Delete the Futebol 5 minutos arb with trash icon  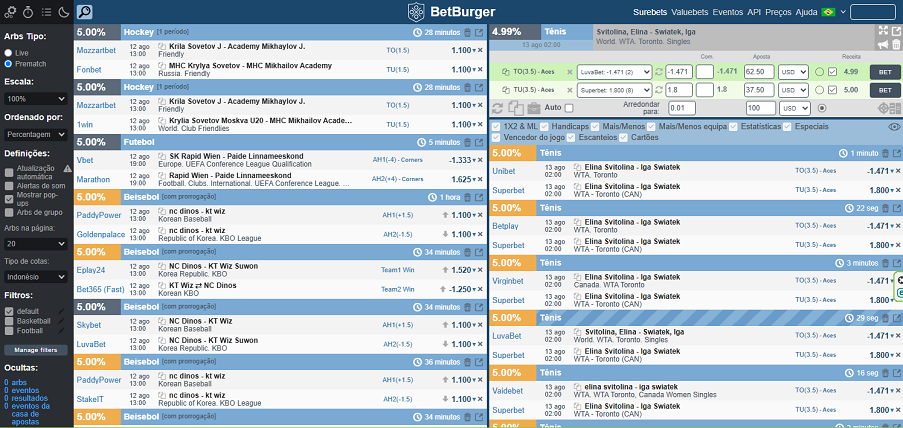[x=468, y=142]
